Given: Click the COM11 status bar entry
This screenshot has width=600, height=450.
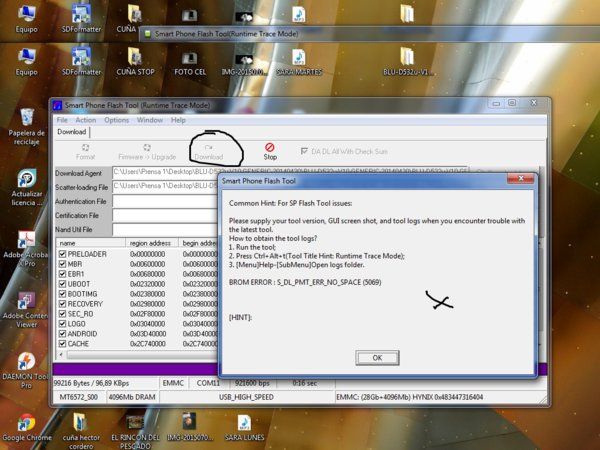Looking at the screenshot, I should tap(208, 383).
